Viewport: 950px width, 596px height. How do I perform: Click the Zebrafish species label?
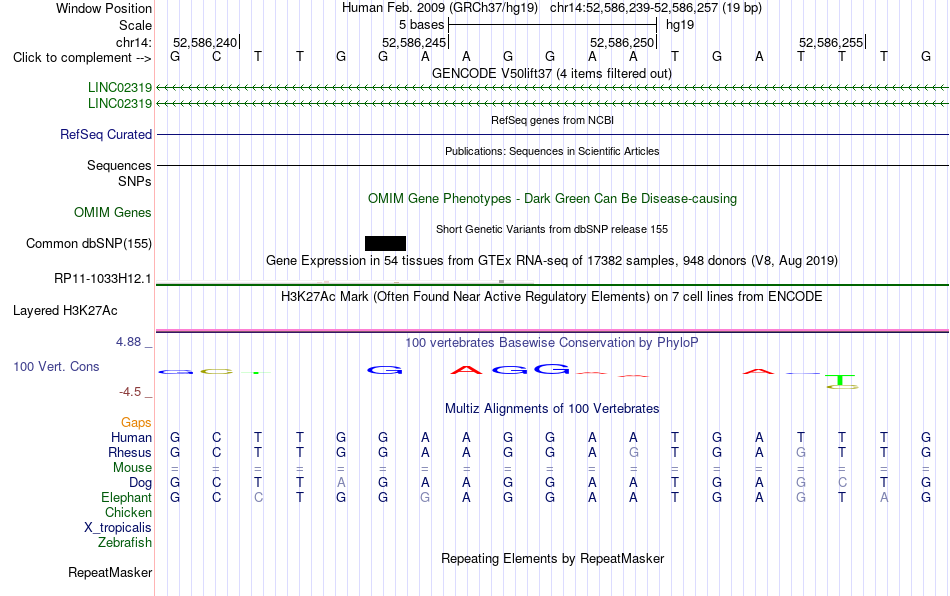(125, 543)
